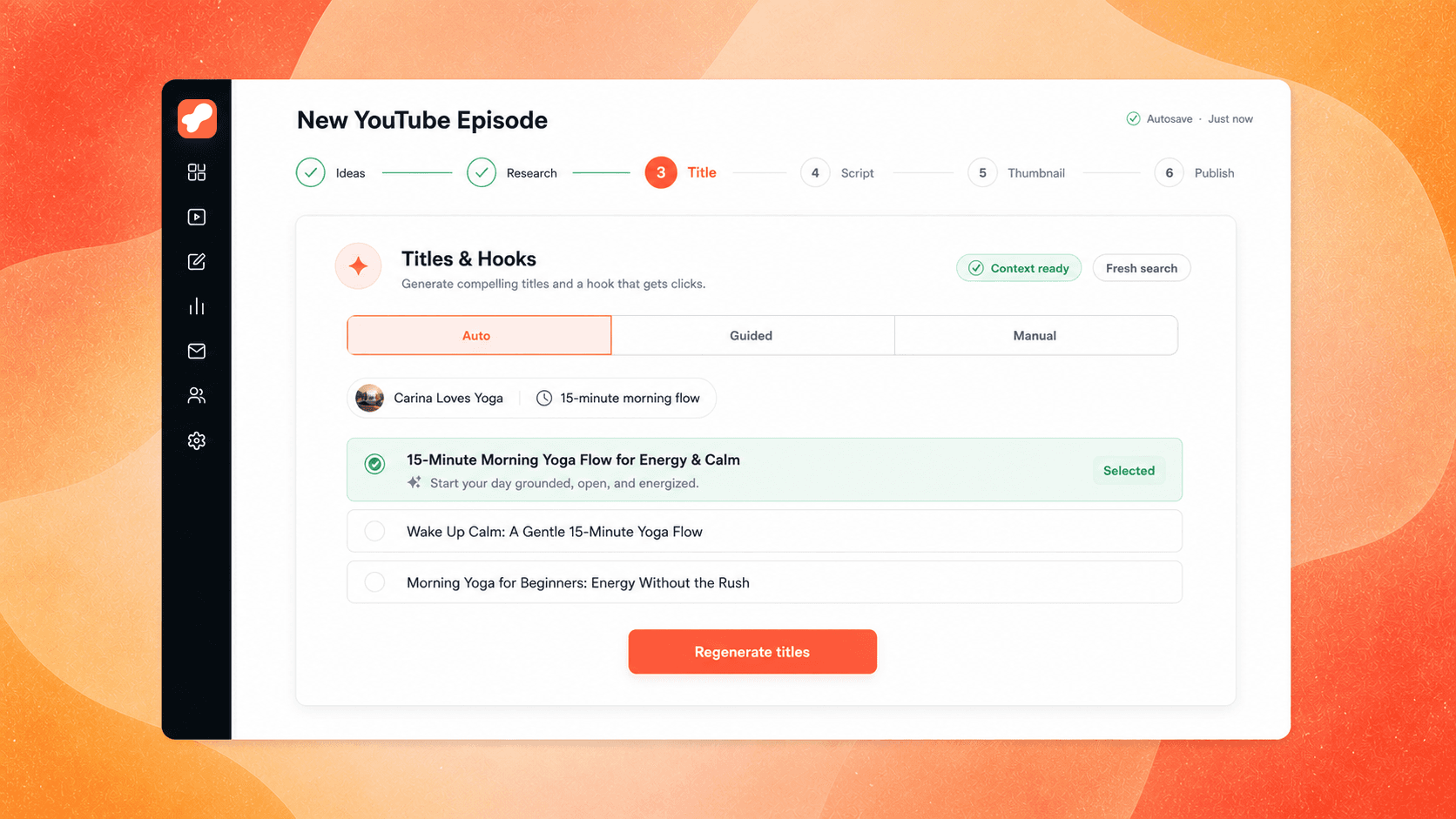1456x819 pixels.
Task: Go to step 4 Script
Action: click(x=815, y=172)
